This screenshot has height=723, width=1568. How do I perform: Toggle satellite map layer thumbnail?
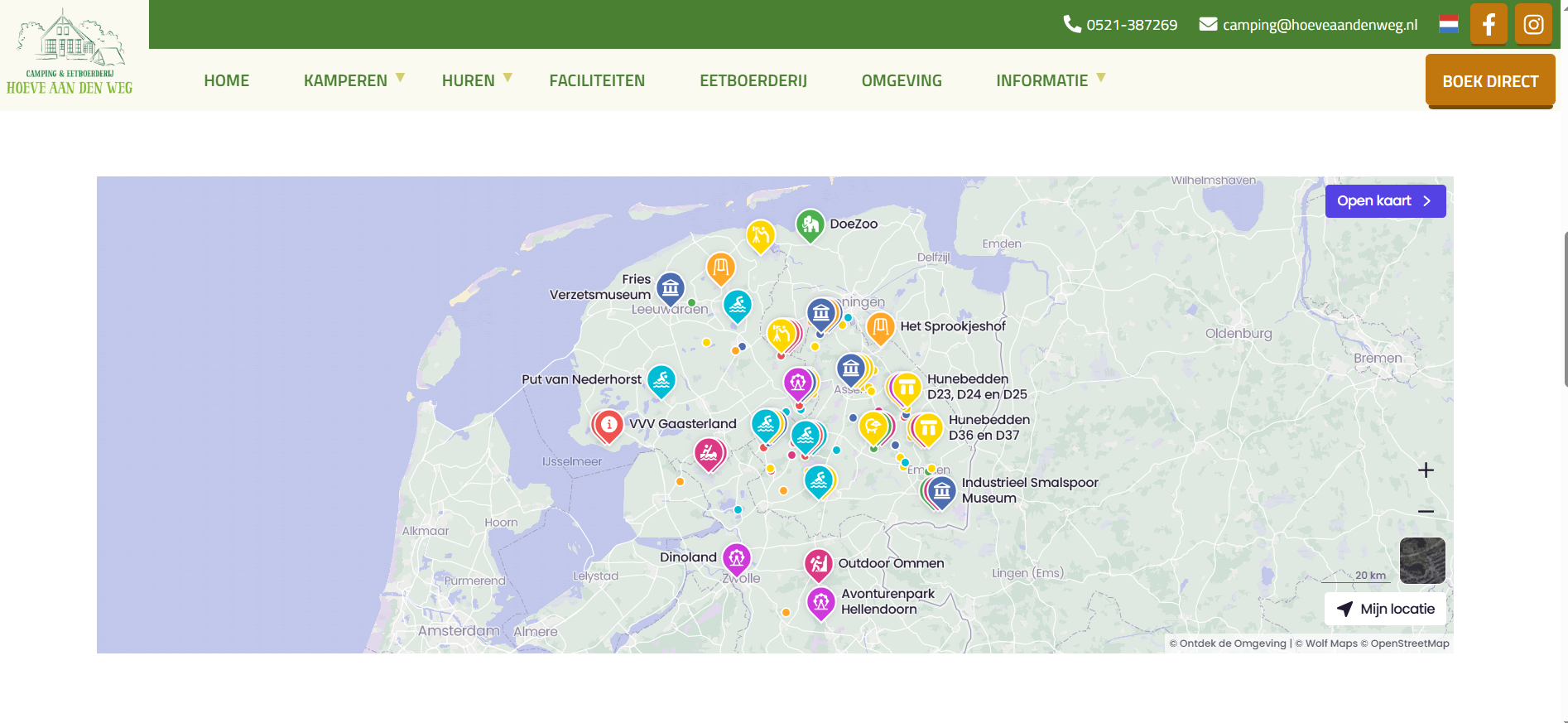pyautogui.click(x=1421, y=561)
